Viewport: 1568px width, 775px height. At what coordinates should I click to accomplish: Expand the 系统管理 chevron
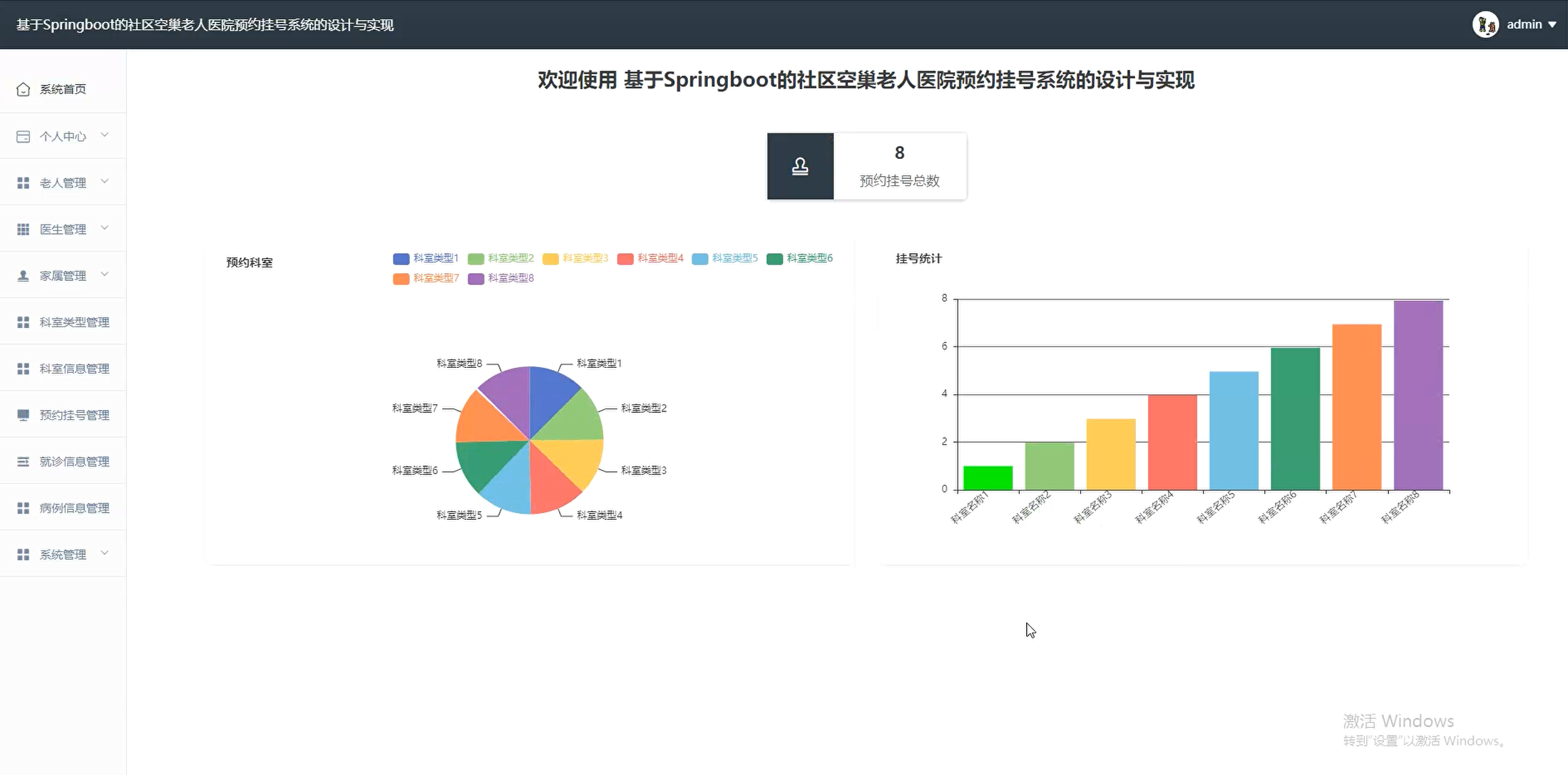105,553
